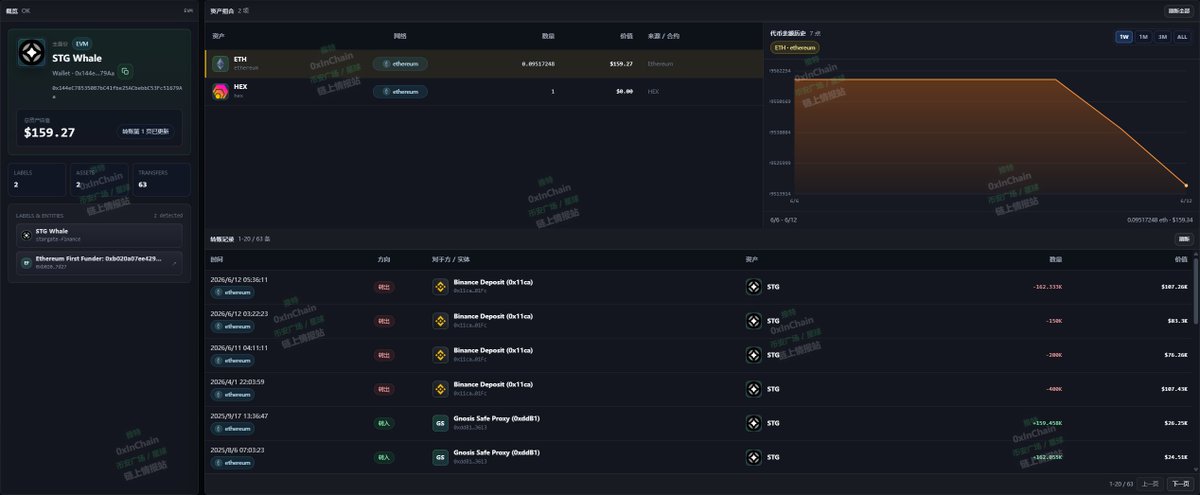Click the ETH · ethereum chart series pill
This screenshot has height=495, width=1200.
point(795,47)
